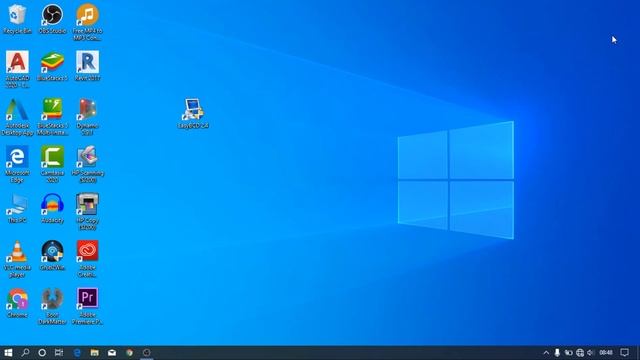Launch Edge from the taskbar

[77, 353]
